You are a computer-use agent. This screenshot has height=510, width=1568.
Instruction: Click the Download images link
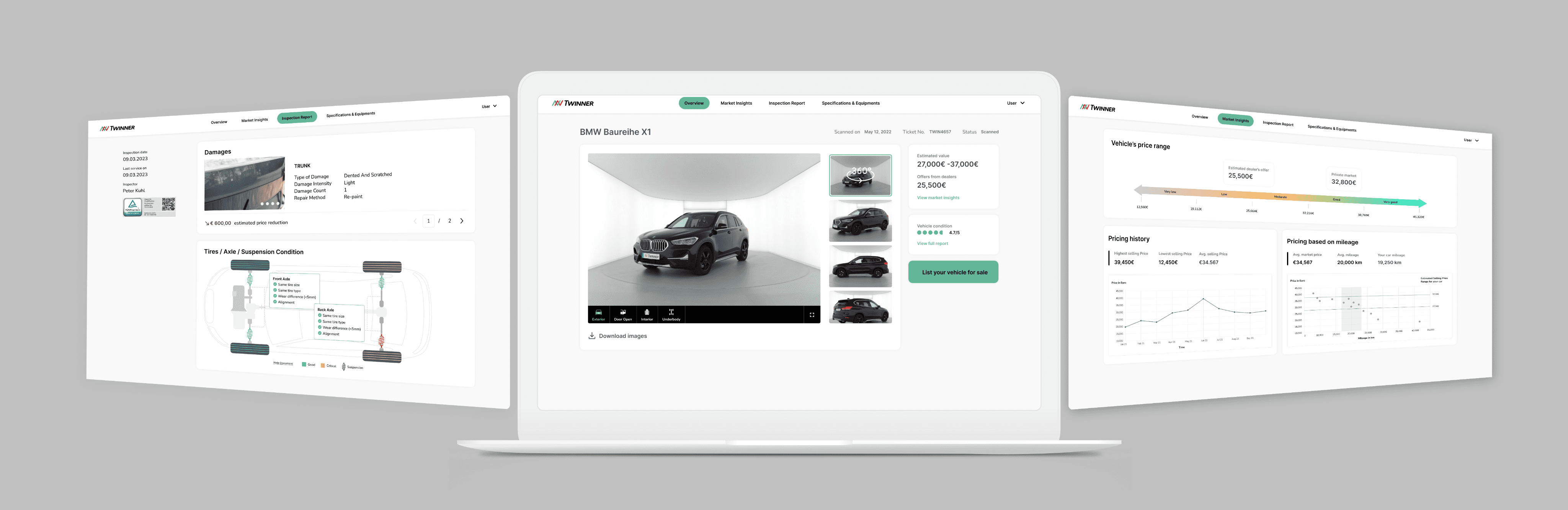pos(623,336)
